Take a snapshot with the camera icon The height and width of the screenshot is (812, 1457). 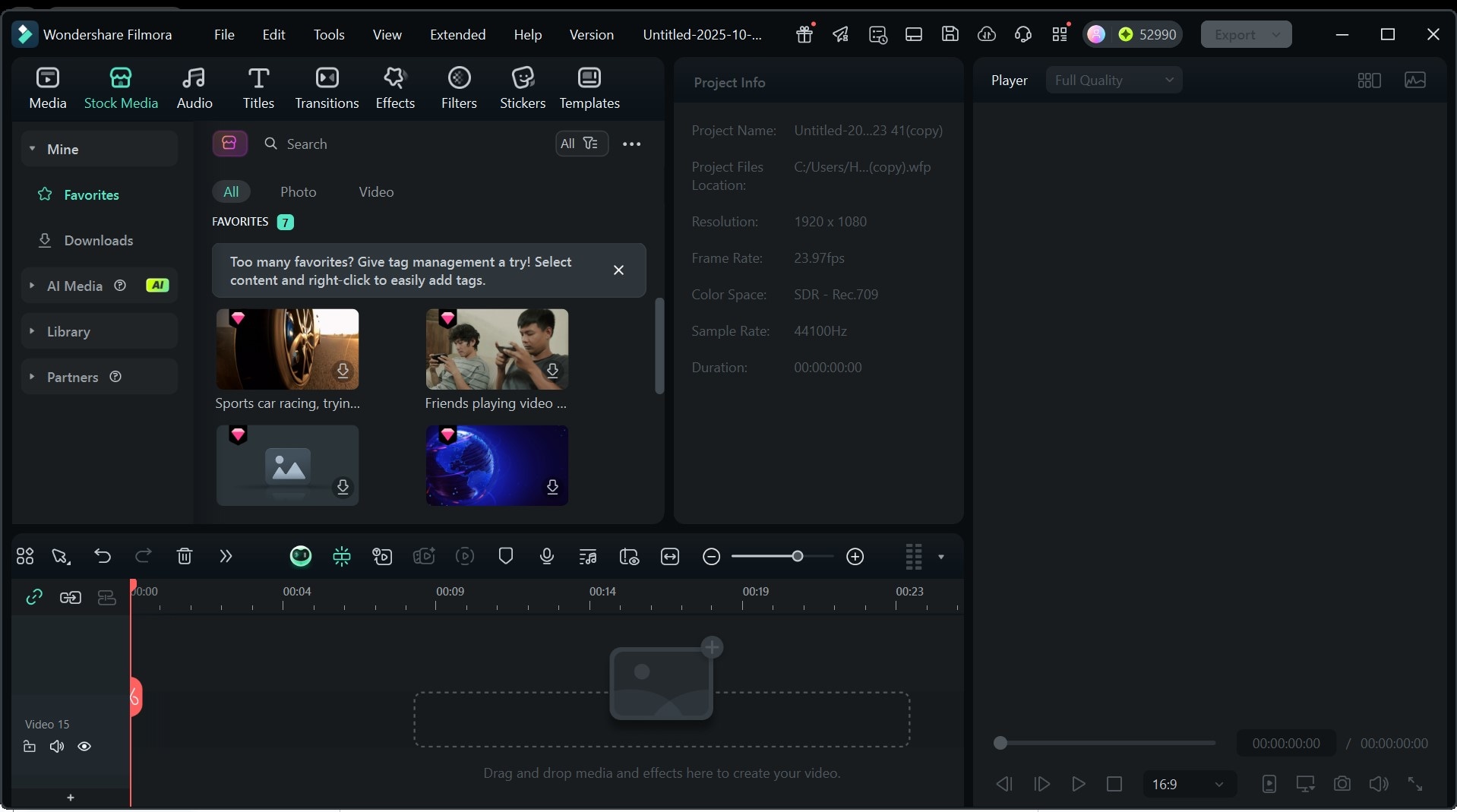pos(1342,784)
